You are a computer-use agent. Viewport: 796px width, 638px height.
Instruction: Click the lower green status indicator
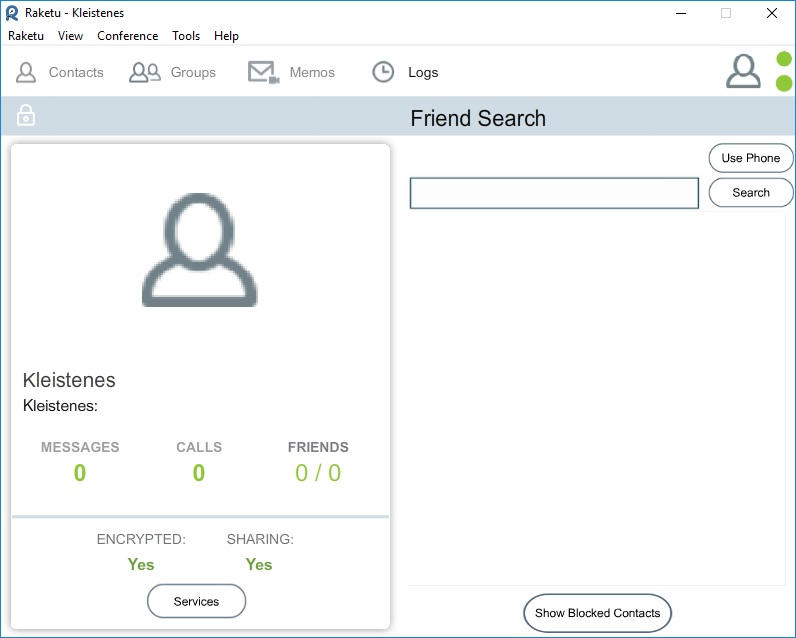[784, 83]
